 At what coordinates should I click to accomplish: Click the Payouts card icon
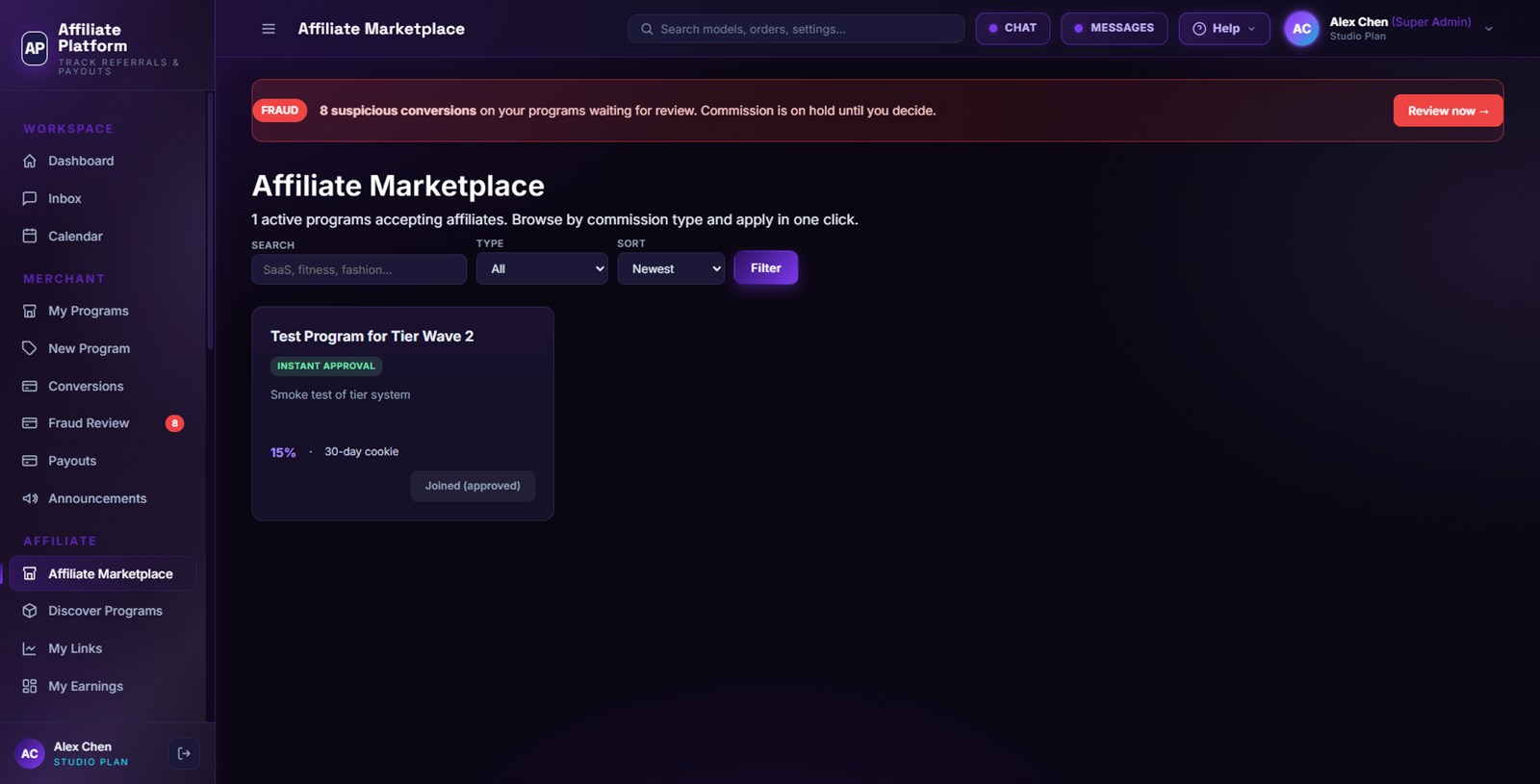click(30, 461)
